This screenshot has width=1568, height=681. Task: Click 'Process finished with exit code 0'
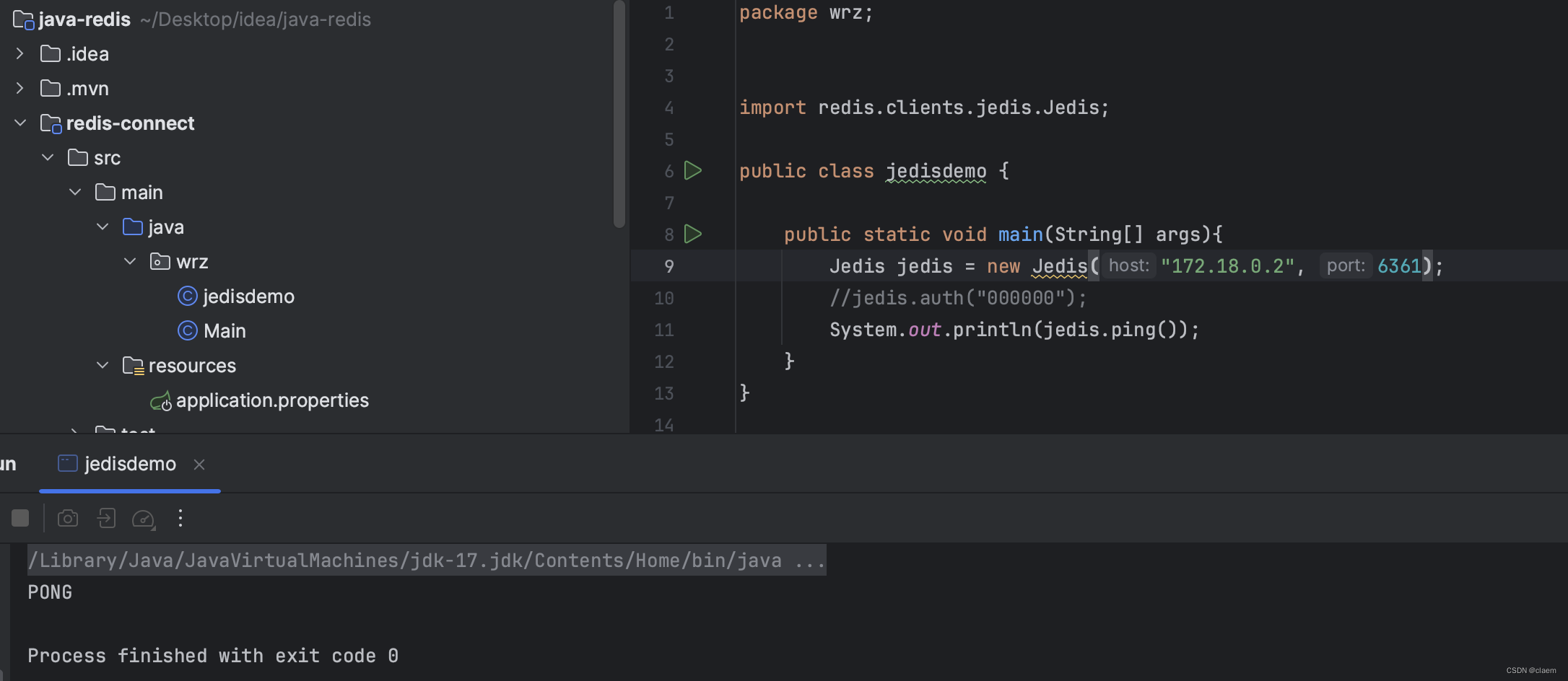tap(213, 656)
